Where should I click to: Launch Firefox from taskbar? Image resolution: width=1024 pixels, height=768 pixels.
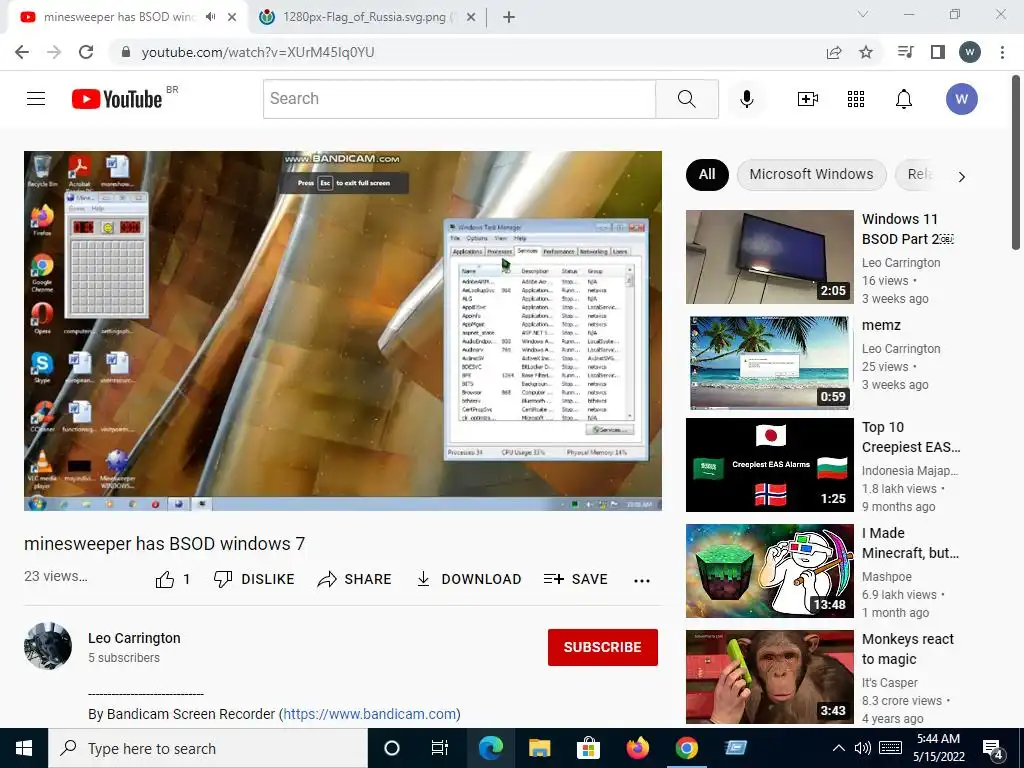(x=637, y=748)
